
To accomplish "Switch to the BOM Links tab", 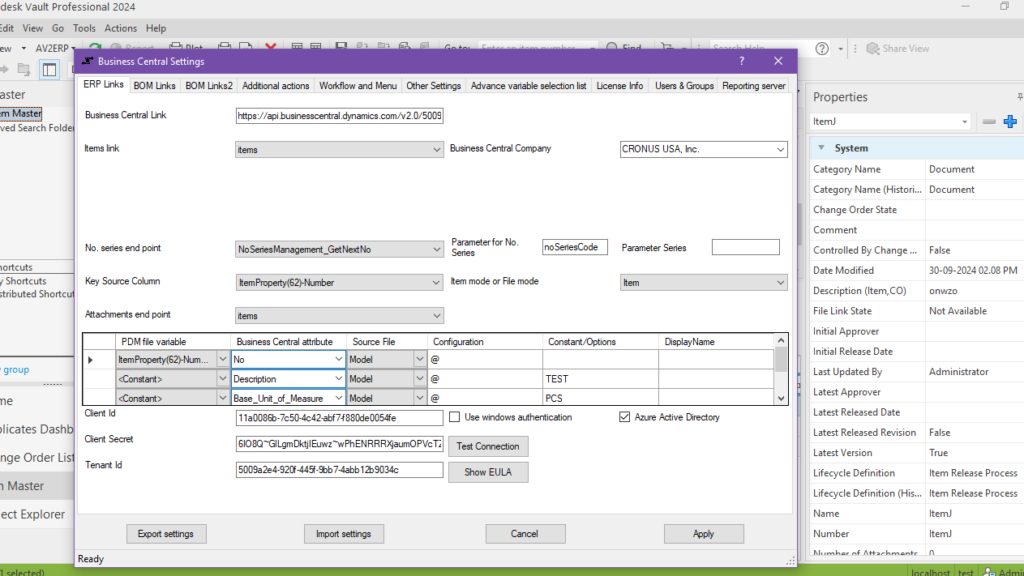I will tap(153, 86).
